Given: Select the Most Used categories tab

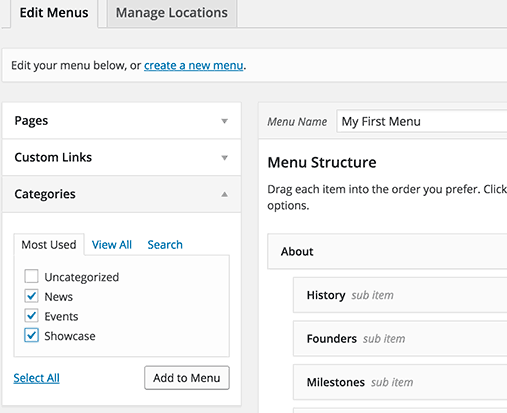Looking at the screenshot, I should [49, 245].
